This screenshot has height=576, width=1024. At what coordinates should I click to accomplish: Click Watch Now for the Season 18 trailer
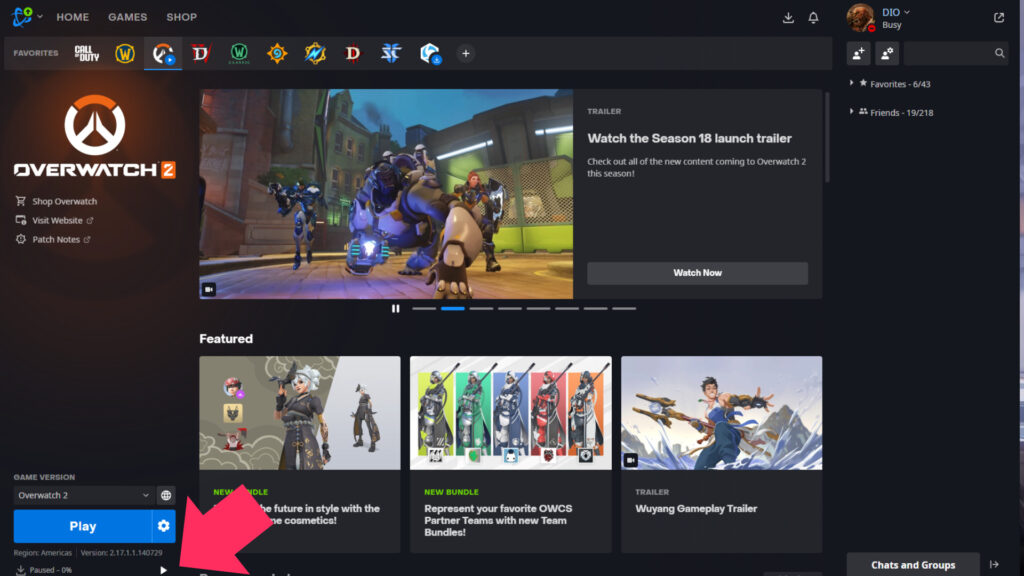(697, 273)
